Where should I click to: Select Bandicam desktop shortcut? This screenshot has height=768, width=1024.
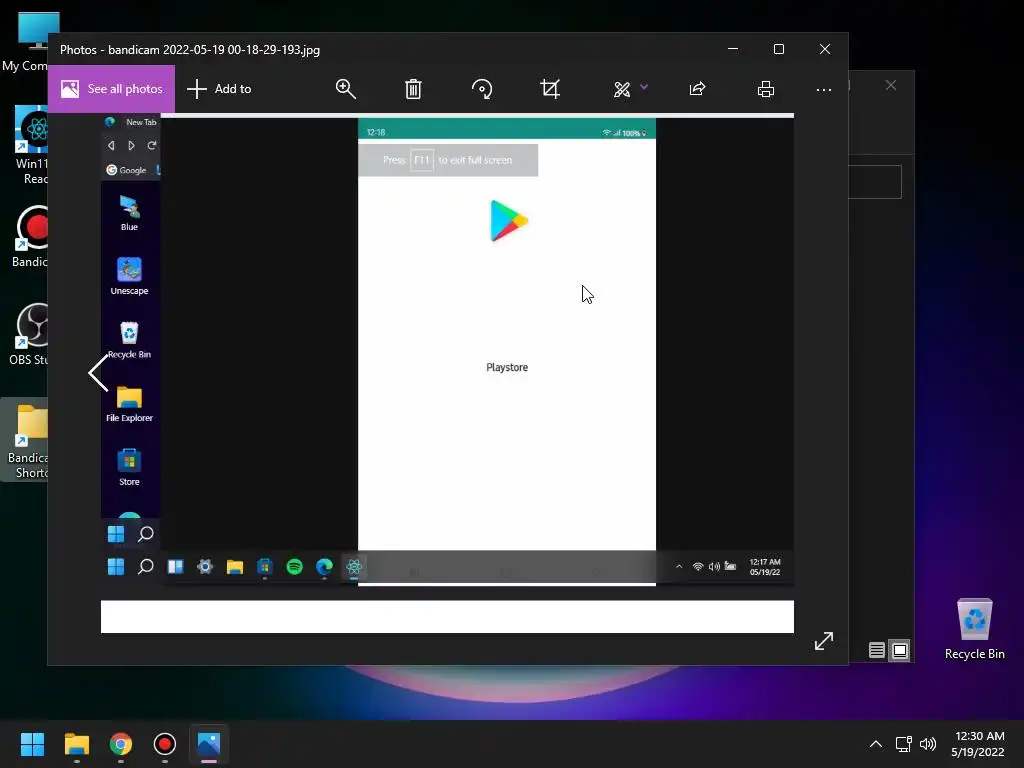[x=29, y=236]
